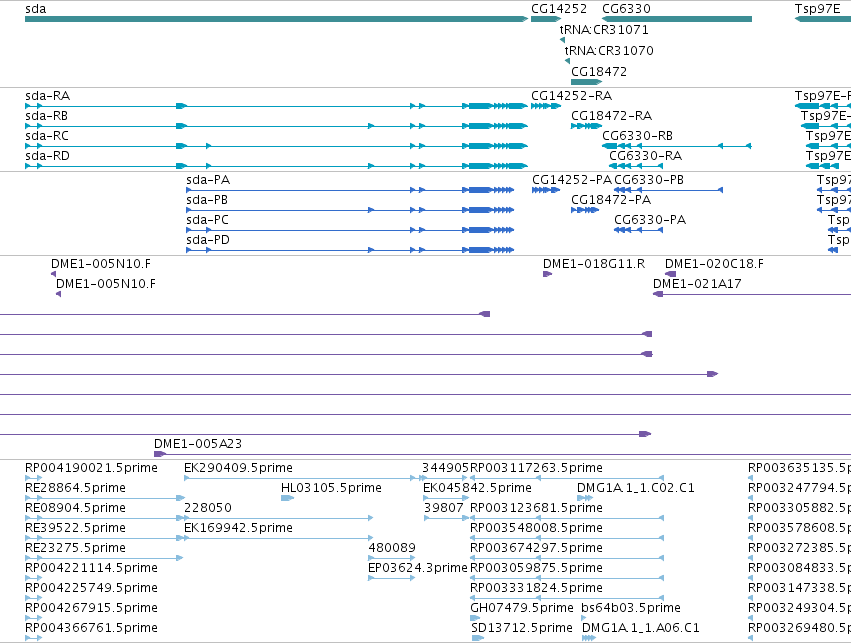Viewport: 851px width, 643px height.
Task: Click EST RP003331824.5prime
Action: coord(567,599)
